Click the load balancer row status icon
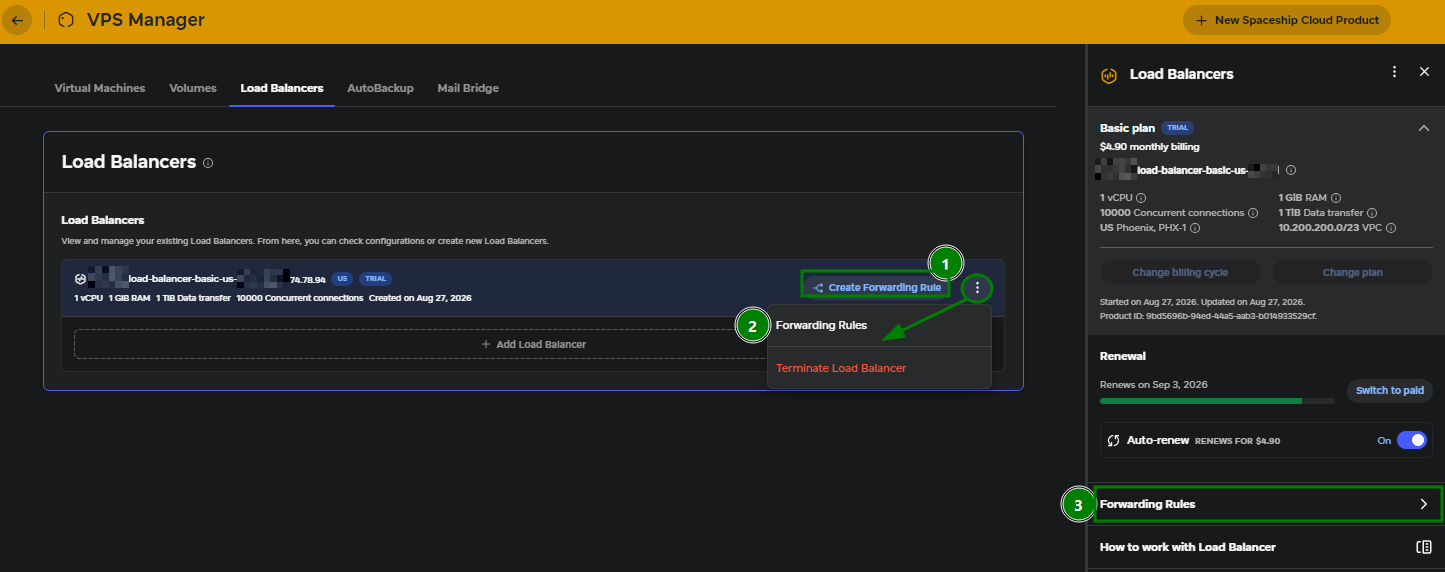This screenshot has width=1445, height=572. click(80, 279)
